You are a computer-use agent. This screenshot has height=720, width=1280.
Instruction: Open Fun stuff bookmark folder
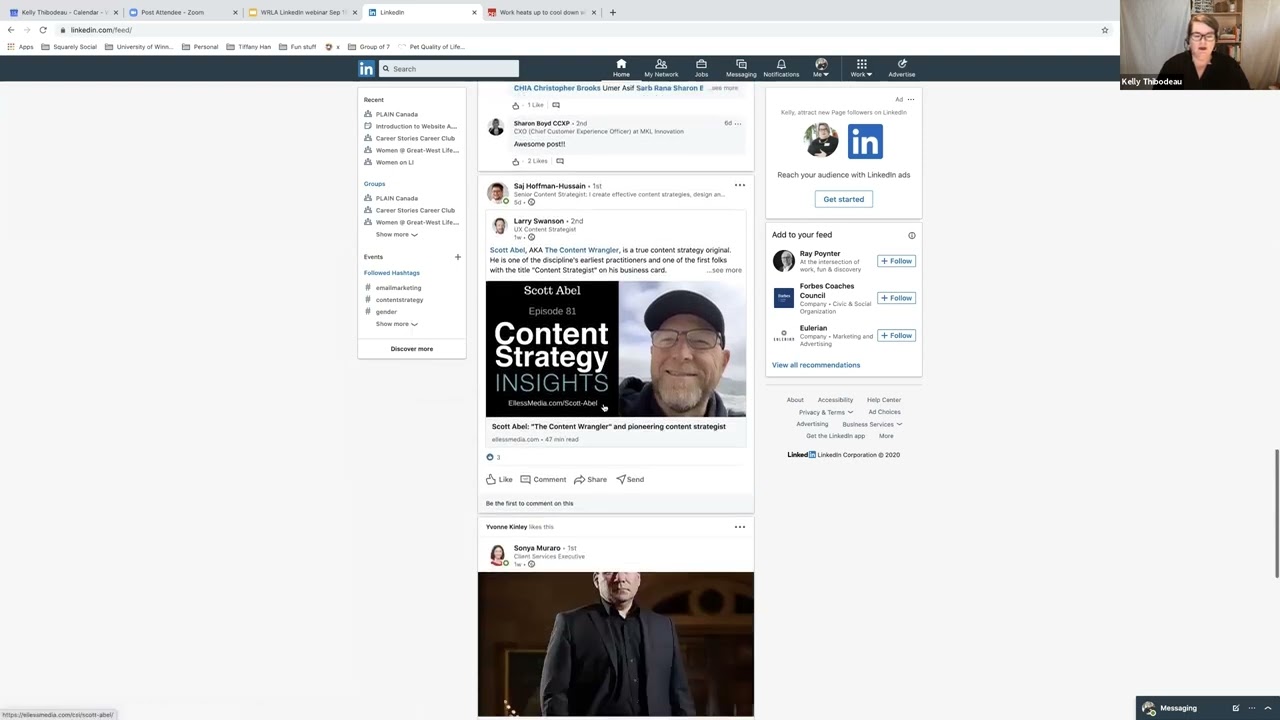pyautogui.click(x=297, y=47)
